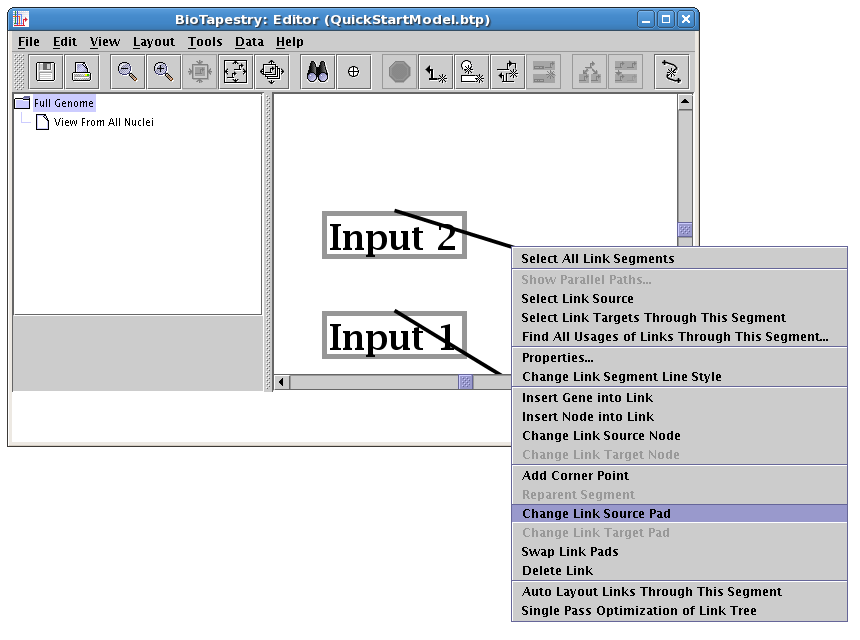Click the crosshair center-on-selection icon

pos(353,72)
